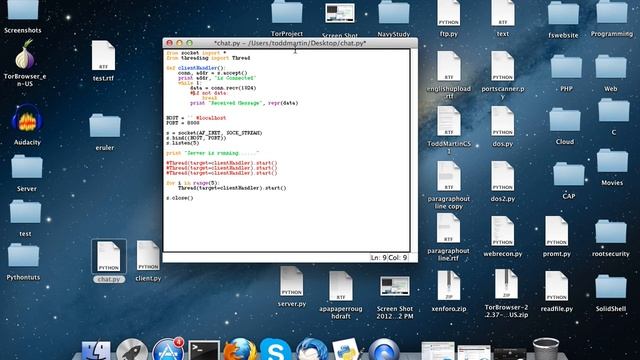Select the PHP folder
Viewport: 640px width, 360px height.
[x=566, y=67]
